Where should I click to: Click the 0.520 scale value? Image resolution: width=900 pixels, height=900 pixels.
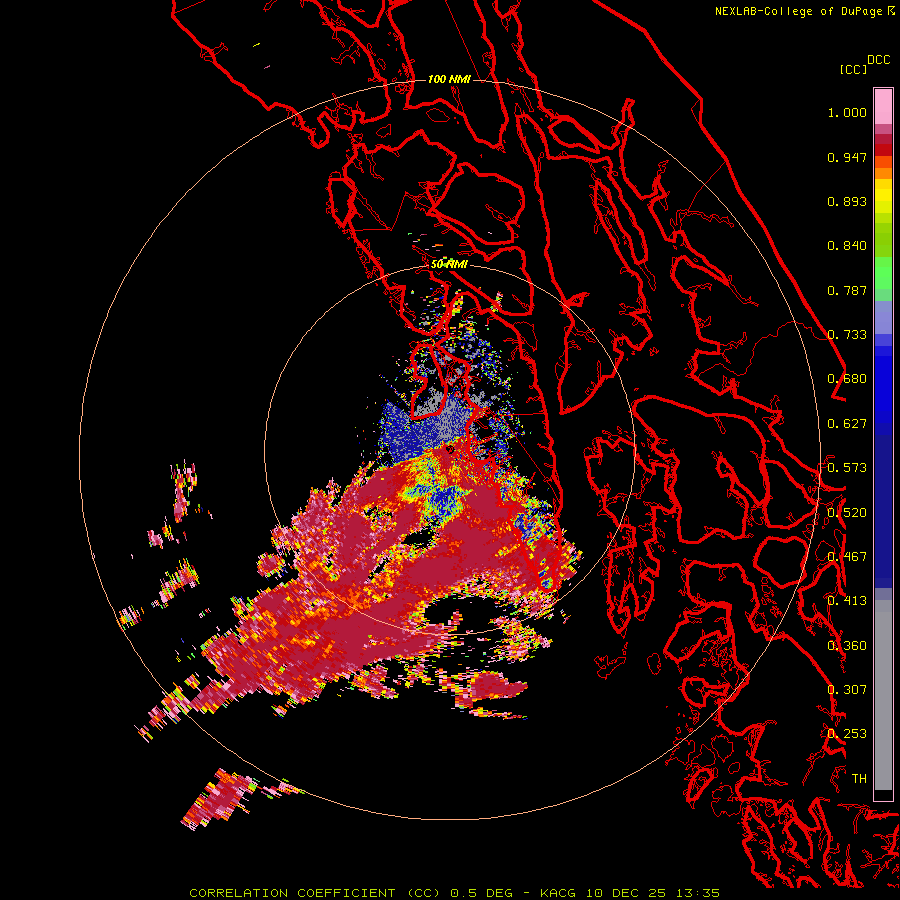pos(847,513)
